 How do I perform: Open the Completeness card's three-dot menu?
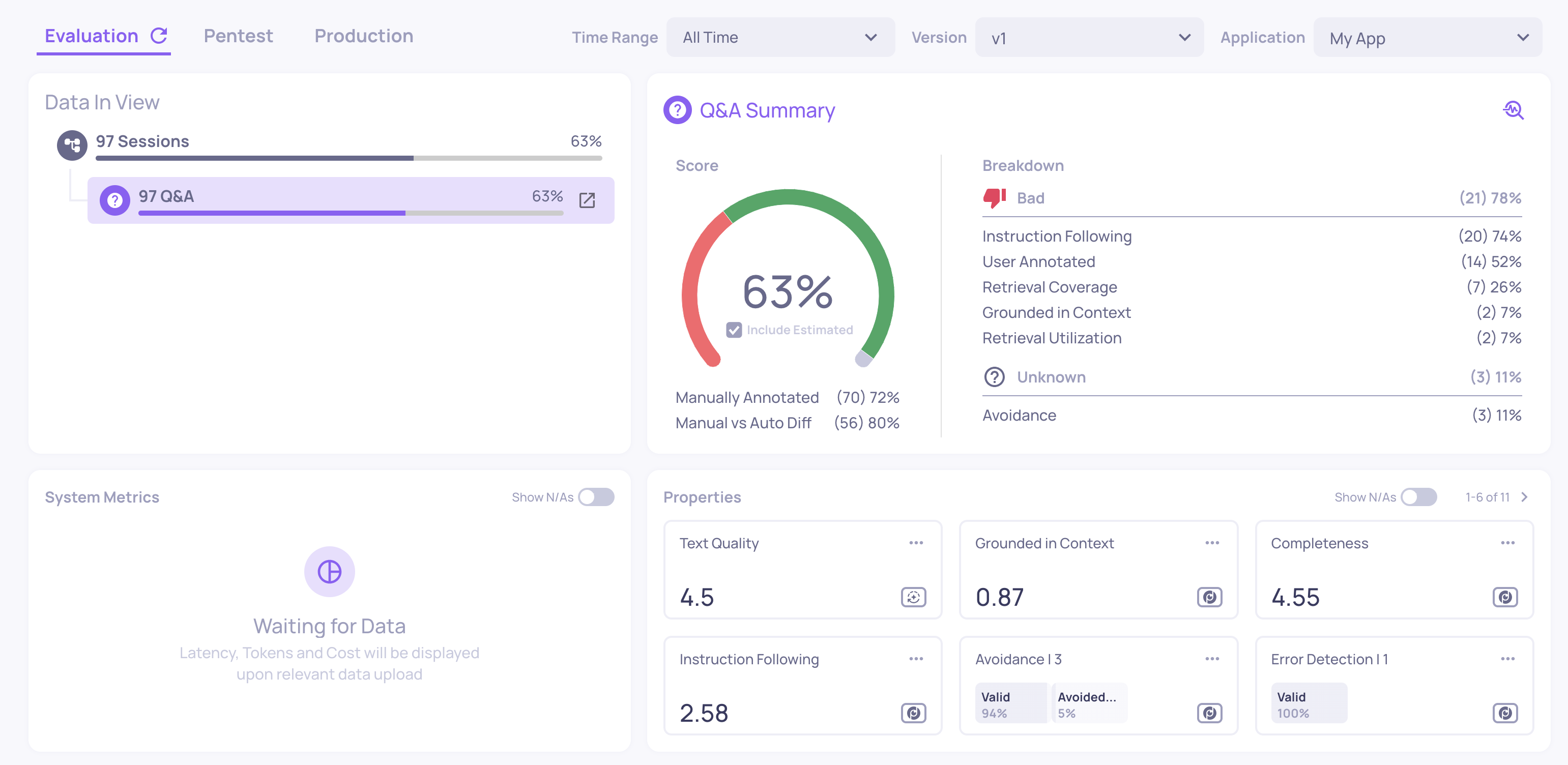point(1507,543)
